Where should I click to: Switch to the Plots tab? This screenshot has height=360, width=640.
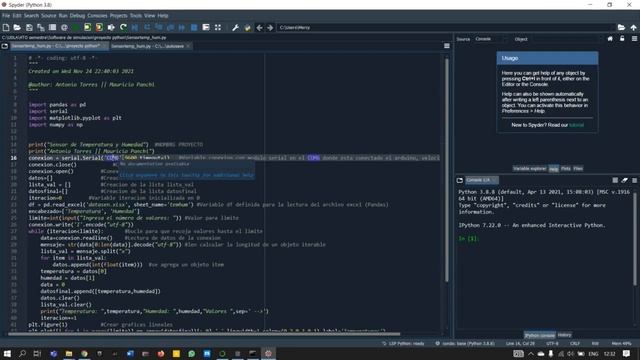coord(565,169)
